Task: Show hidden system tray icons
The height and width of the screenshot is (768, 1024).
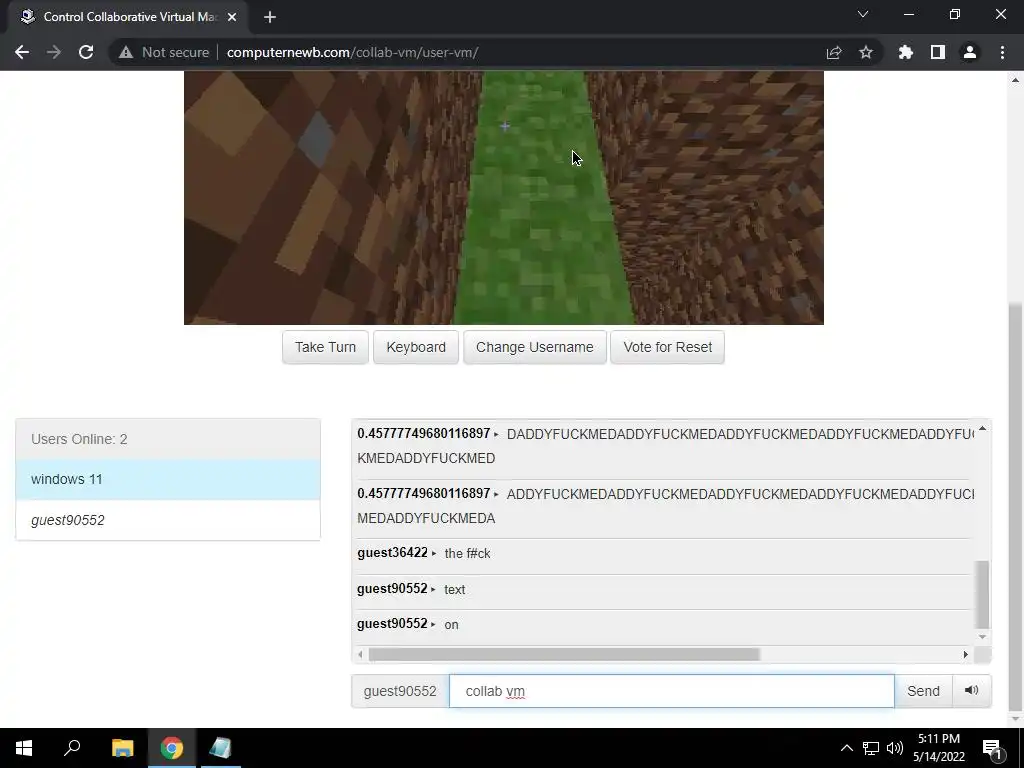Action: 846,748
